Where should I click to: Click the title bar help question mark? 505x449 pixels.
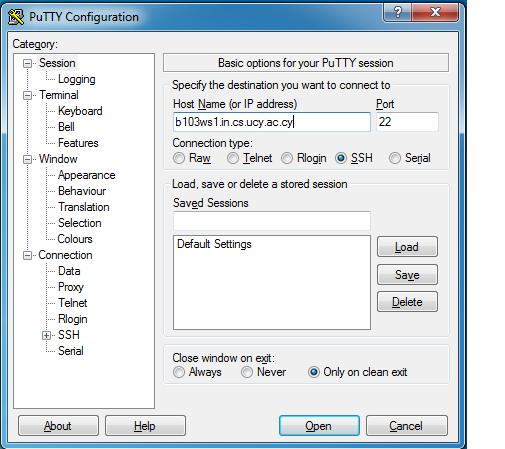pyautogui.click(x=397, y=13)
